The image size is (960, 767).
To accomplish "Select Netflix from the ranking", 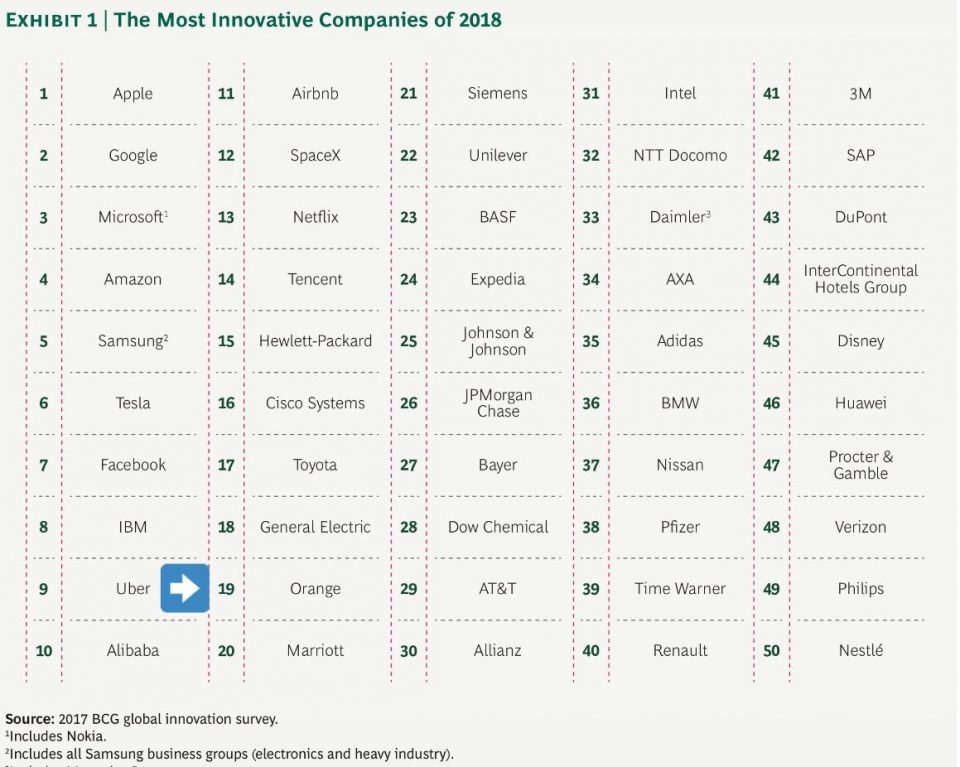I will tap(315, 217).
